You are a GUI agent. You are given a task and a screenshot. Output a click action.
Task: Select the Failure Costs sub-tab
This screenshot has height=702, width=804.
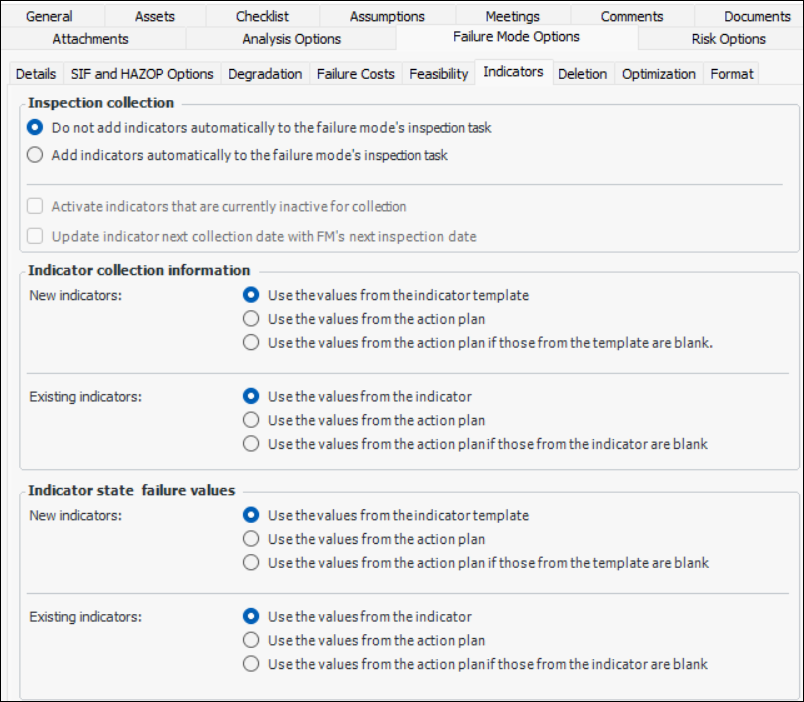pyautogui.click(x=356, y=74)
